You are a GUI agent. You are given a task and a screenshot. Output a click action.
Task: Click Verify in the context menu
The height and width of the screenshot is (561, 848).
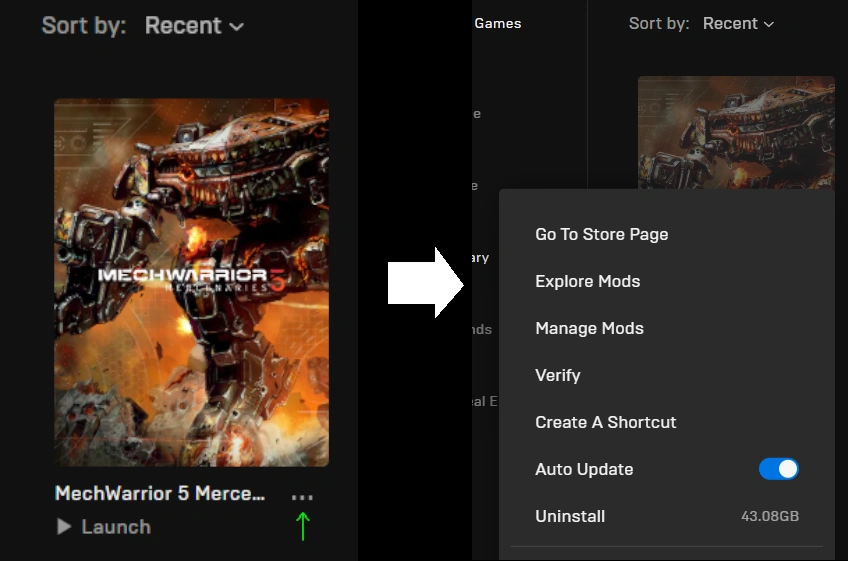tap(557, 375)
